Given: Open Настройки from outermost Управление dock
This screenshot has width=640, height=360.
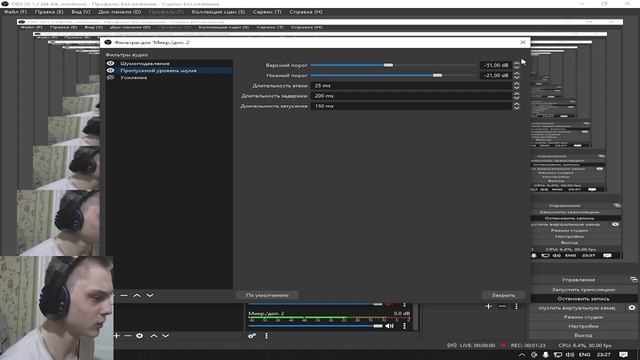Looking at the screenshot, I should (583, 326).
